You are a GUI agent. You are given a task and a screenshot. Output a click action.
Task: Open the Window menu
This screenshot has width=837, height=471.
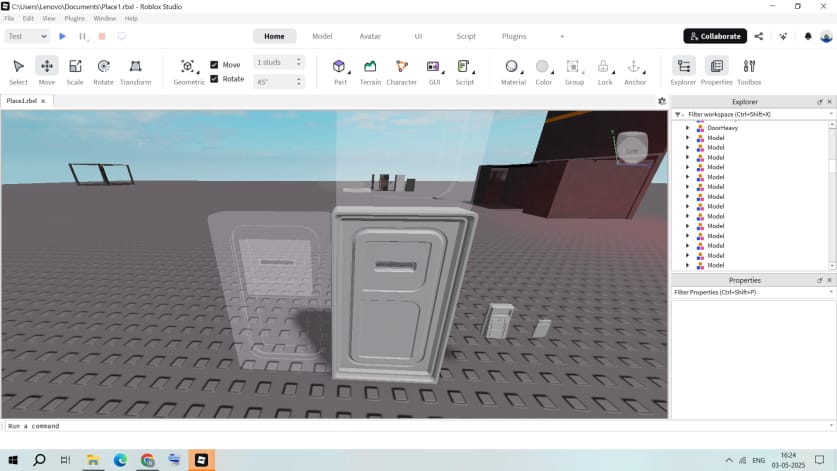(x=105, y=19)
